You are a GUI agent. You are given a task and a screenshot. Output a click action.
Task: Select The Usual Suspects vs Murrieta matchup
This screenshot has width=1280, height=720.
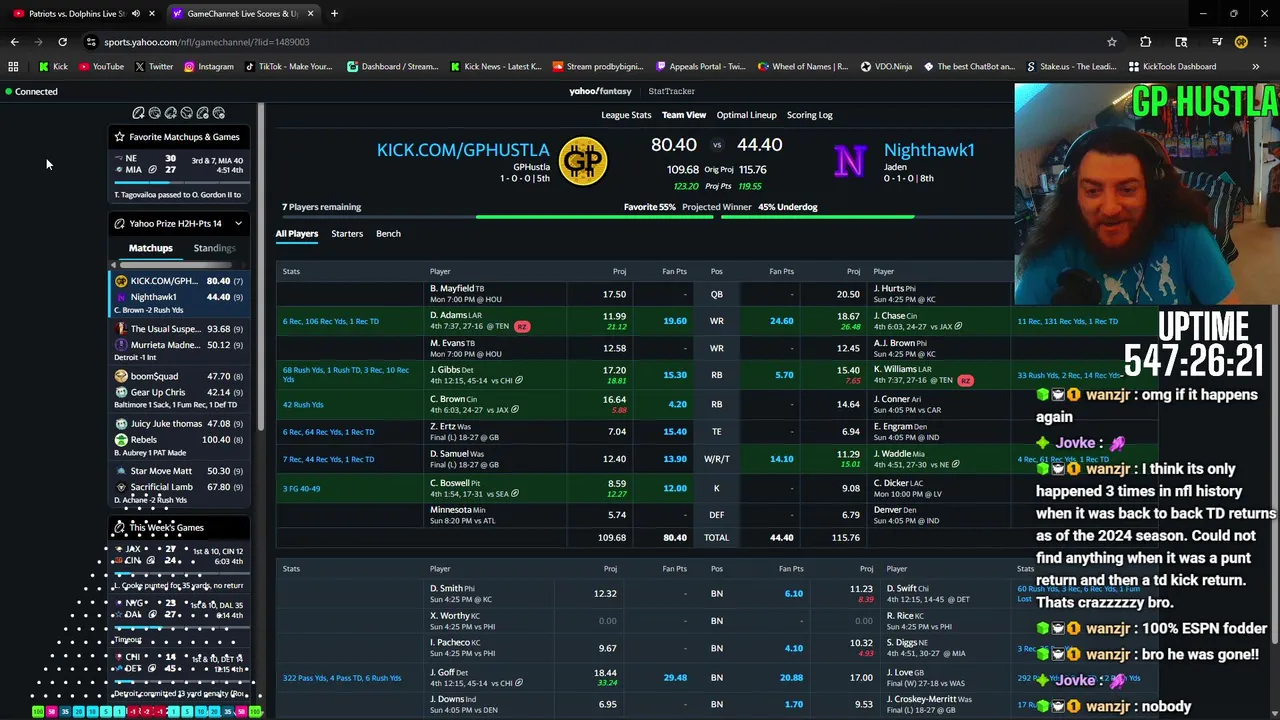(179, 344)
